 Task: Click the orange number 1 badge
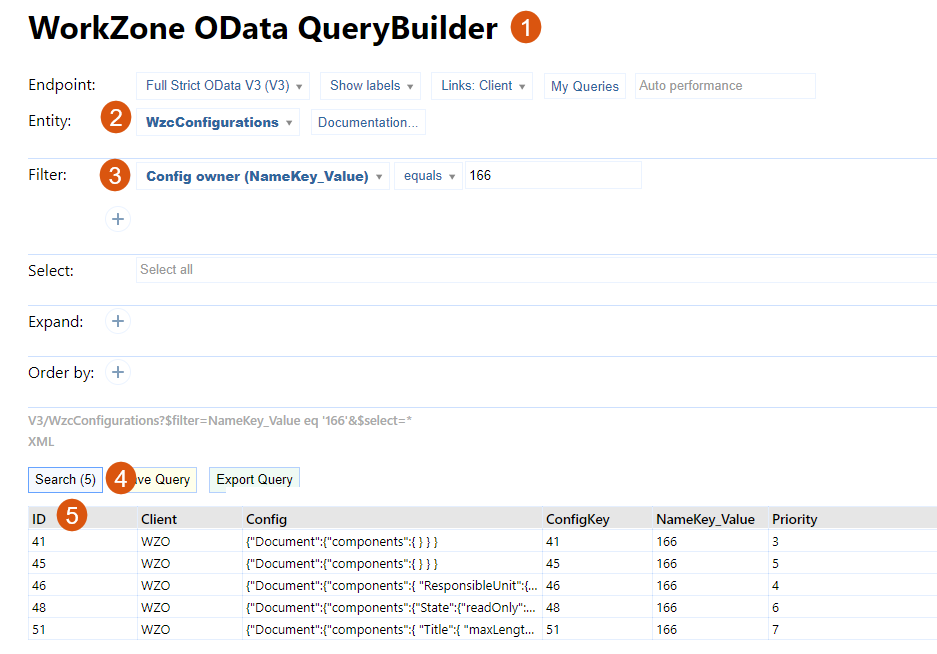point(526,28)
